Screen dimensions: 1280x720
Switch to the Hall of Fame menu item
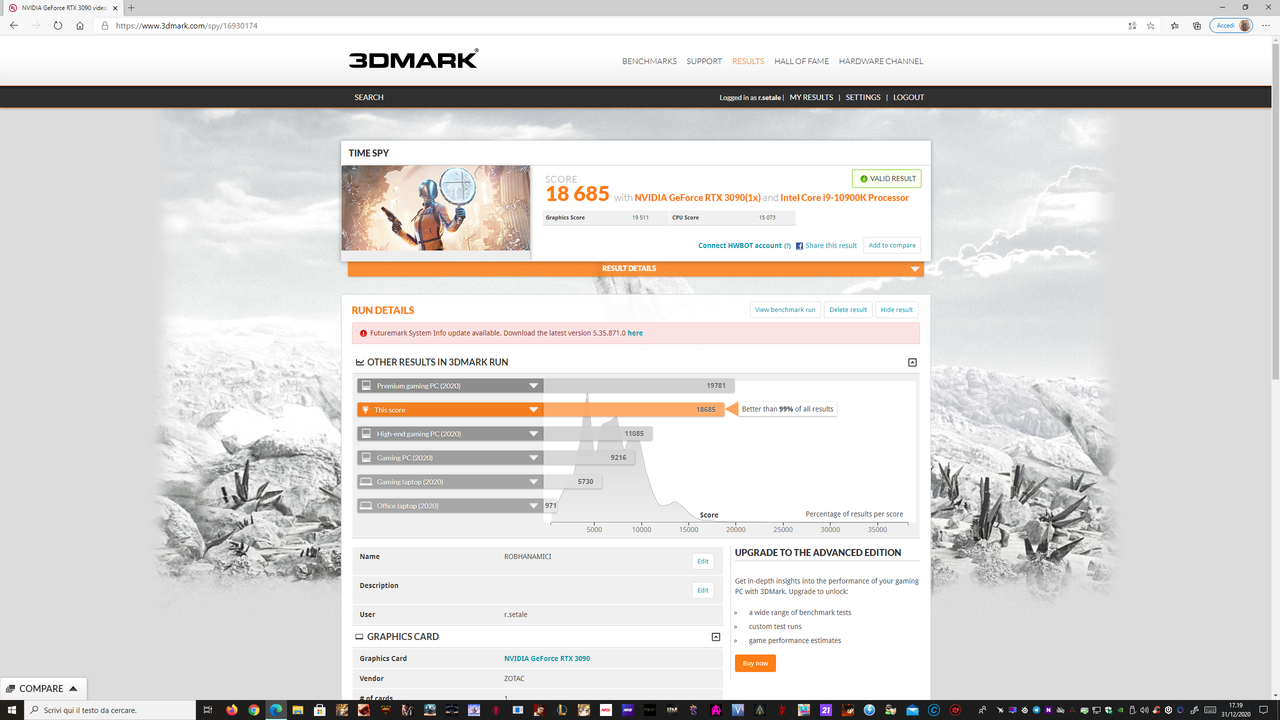click(x=800, y=61)
